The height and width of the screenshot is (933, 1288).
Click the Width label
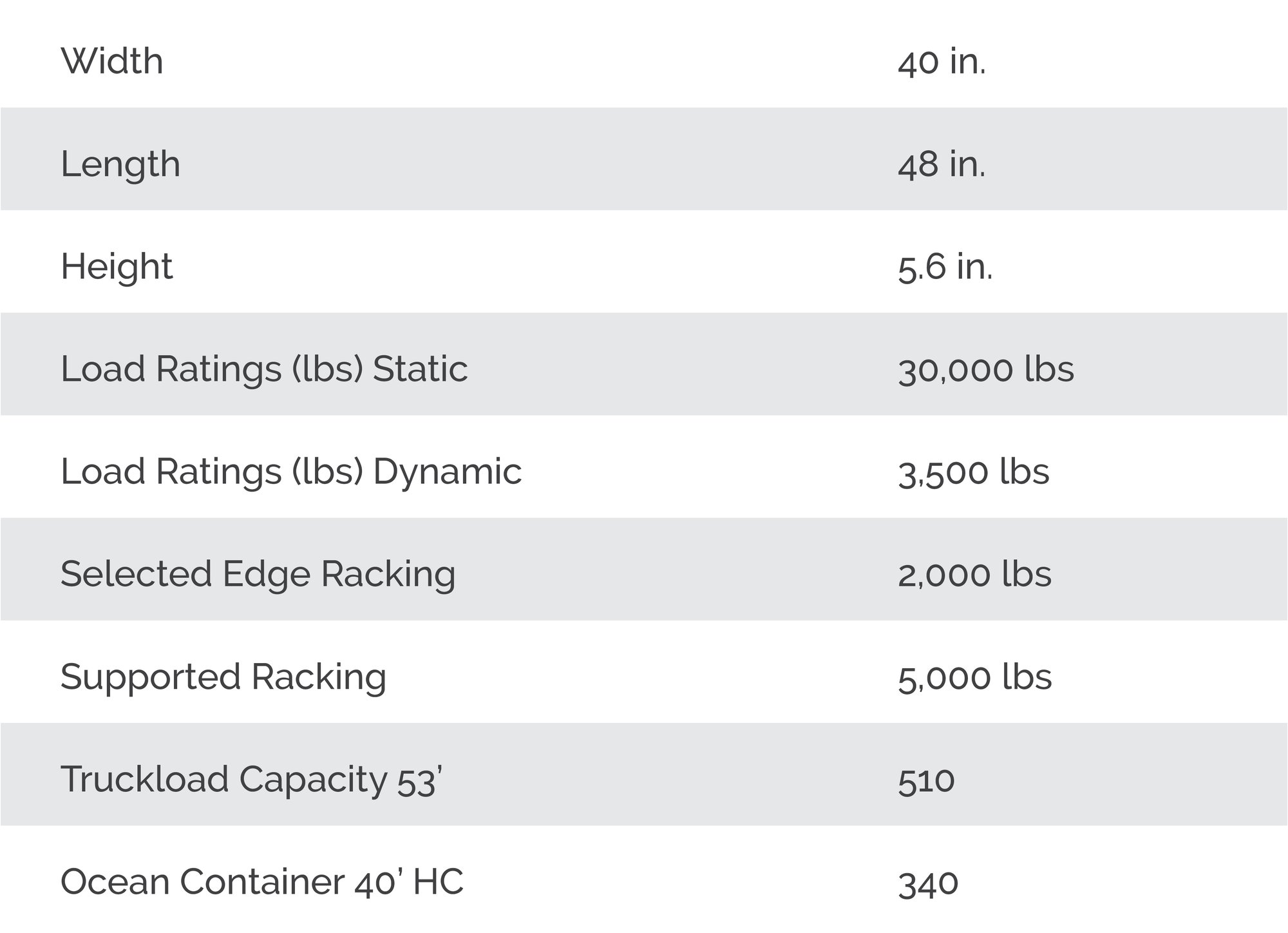(112, 61)
